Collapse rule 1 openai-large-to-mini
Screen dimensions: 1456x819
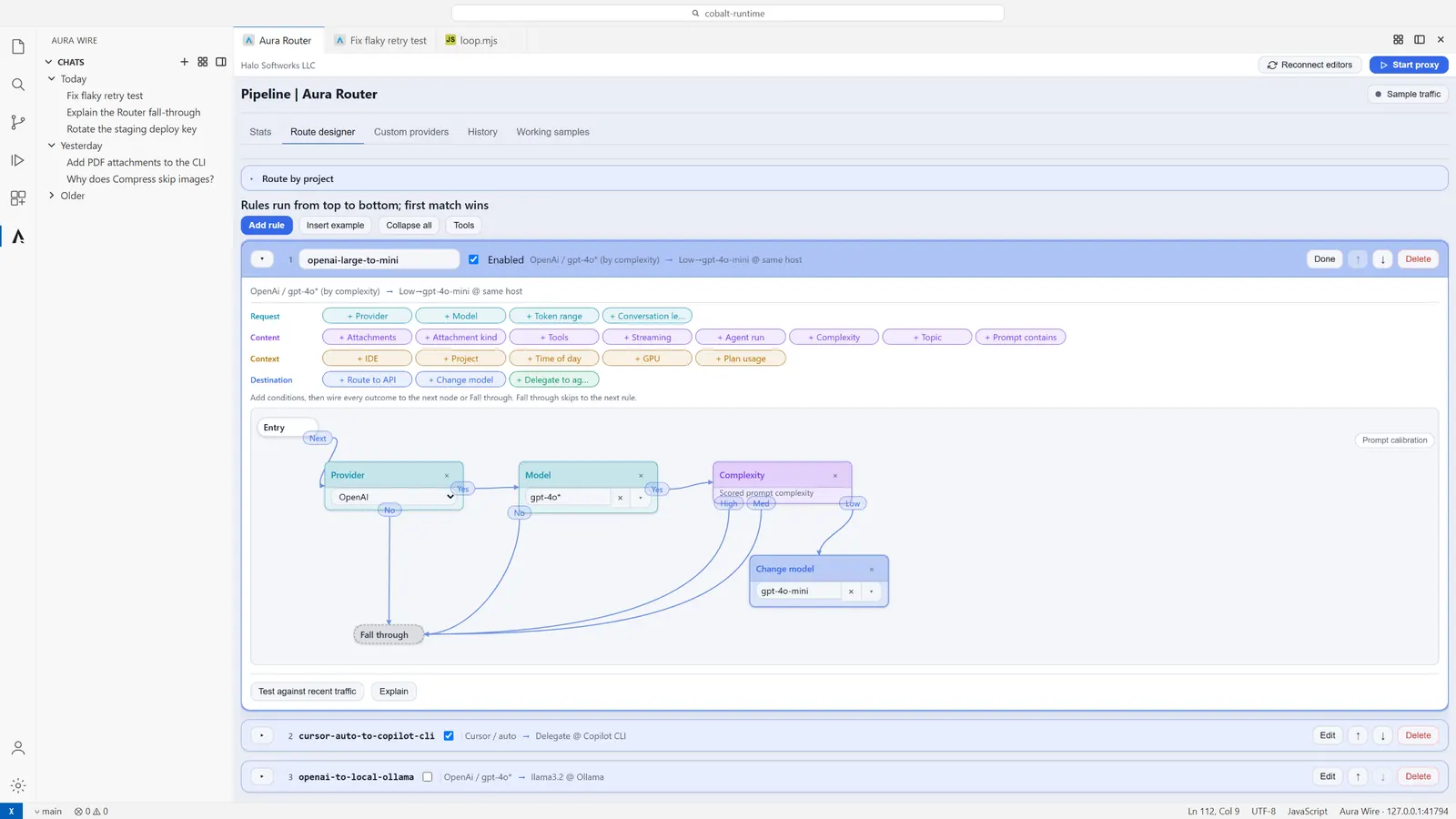[262, 259]
